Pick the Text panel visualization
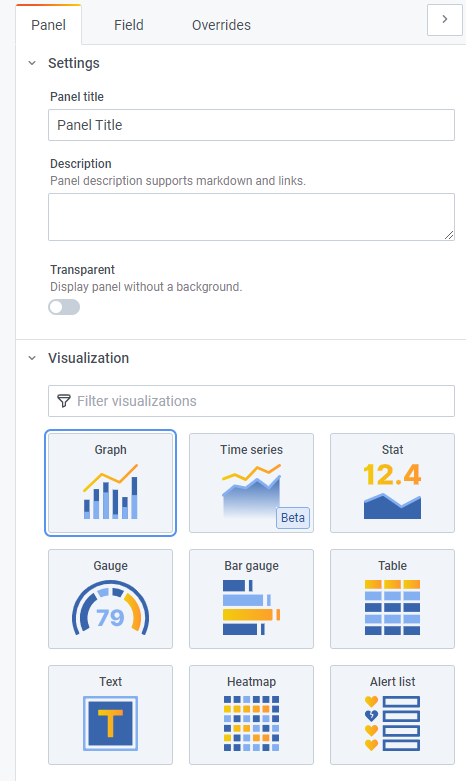This screenshot has width=466, height=781. [x=111, y=715]
